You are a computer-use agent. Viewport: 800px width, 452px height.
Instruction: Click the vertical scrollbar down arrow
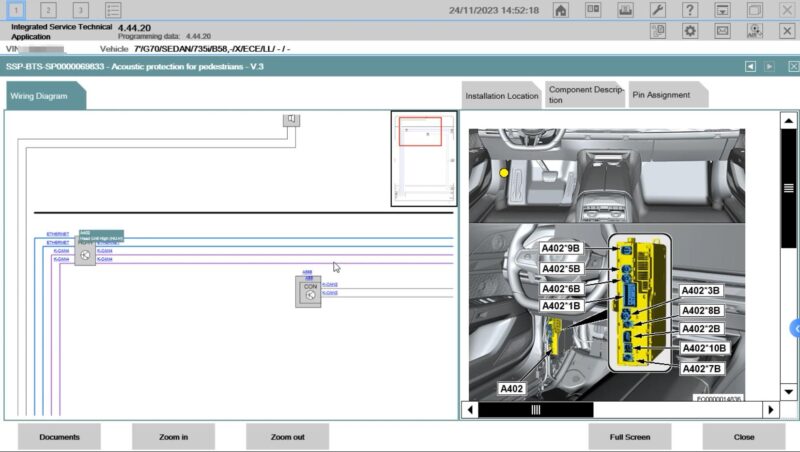pyautogui.click(x=788, y=392)
